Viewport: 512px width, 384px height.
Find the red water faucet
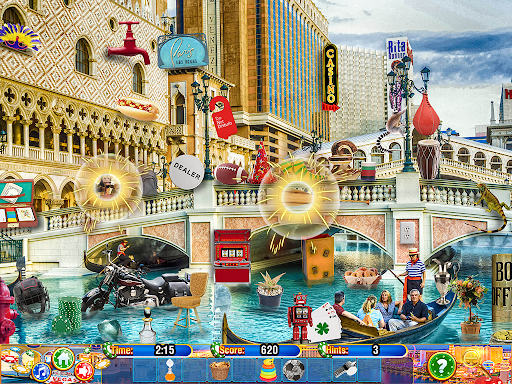(x=129, y=43)
